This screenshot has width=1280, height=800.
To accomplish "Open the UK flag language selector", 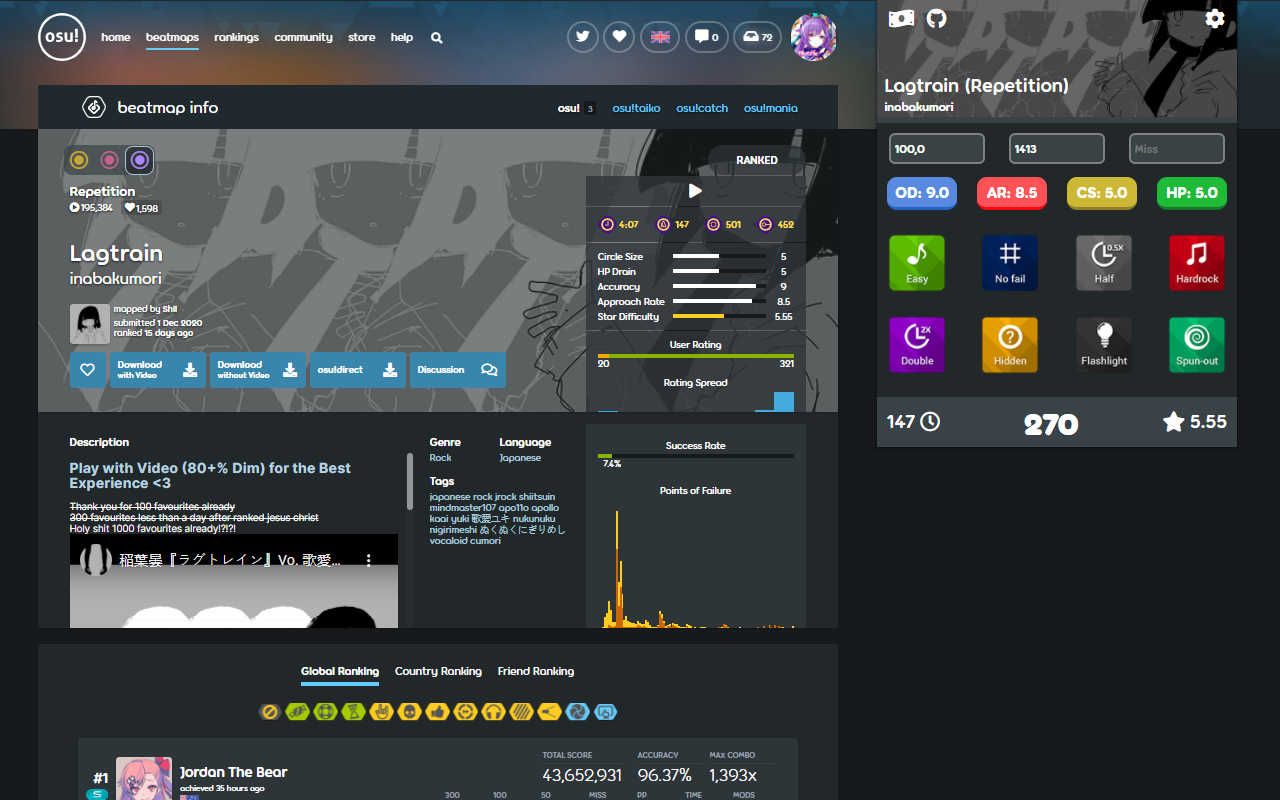I will tap(659, 37).
